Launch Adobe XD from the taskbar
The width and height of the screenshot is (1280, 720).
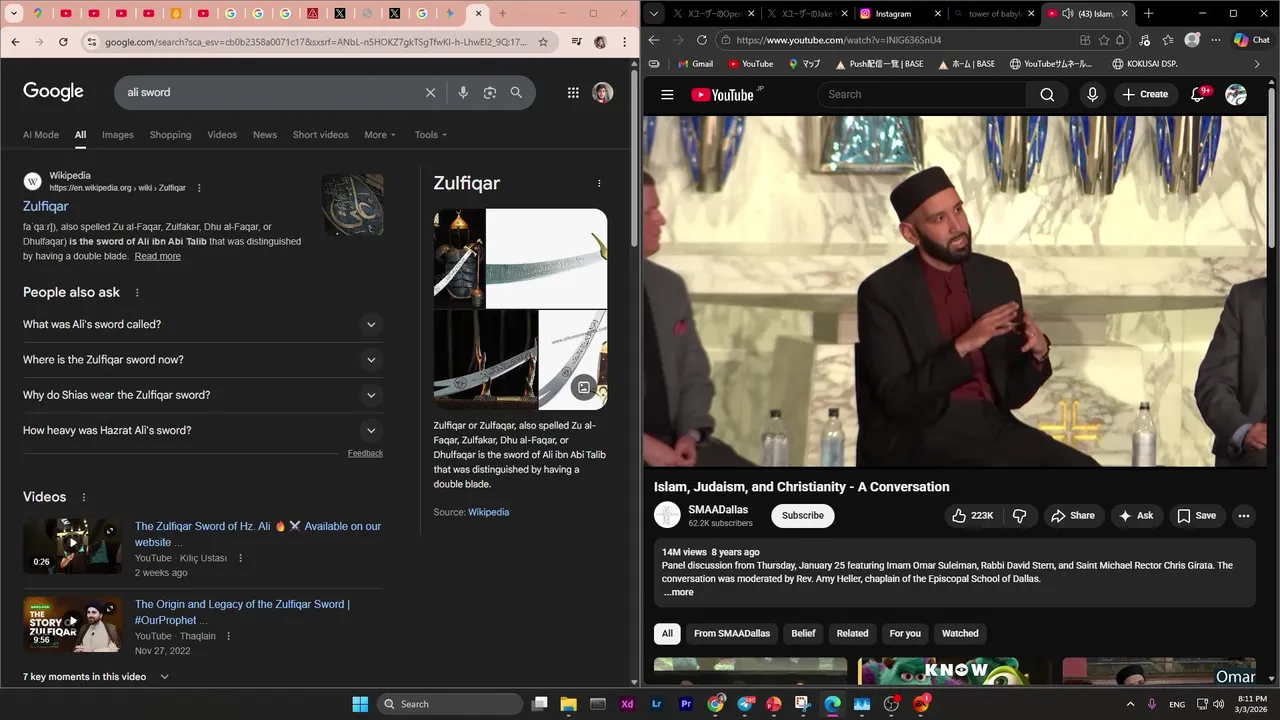[x=627, y=704]
